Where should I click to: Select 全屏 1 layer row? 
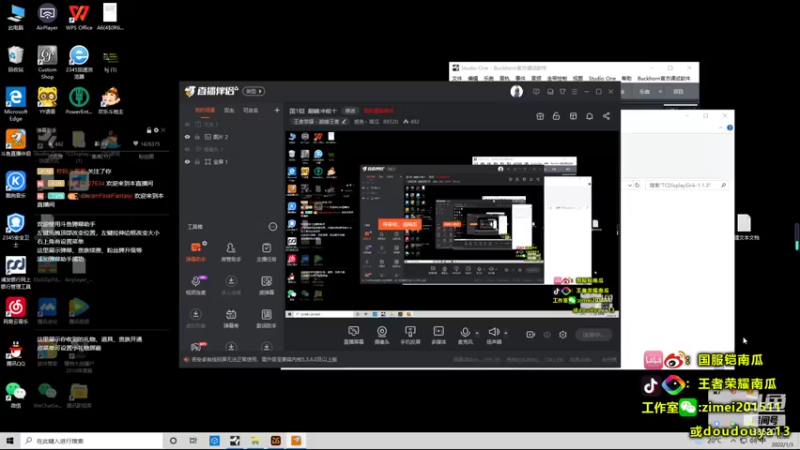click(232, 162)
